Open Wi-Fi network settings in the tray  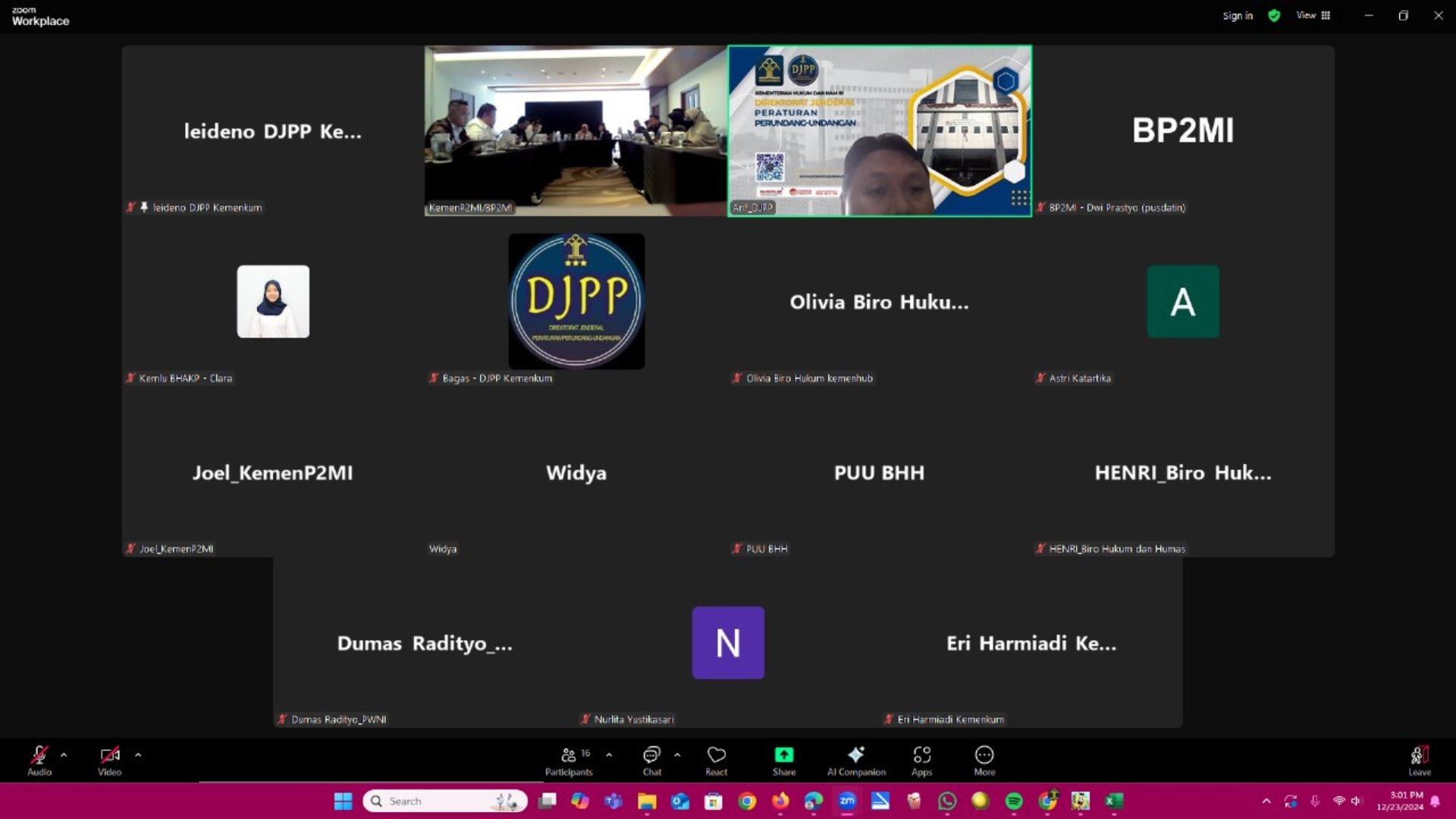tap(1339, 801)
